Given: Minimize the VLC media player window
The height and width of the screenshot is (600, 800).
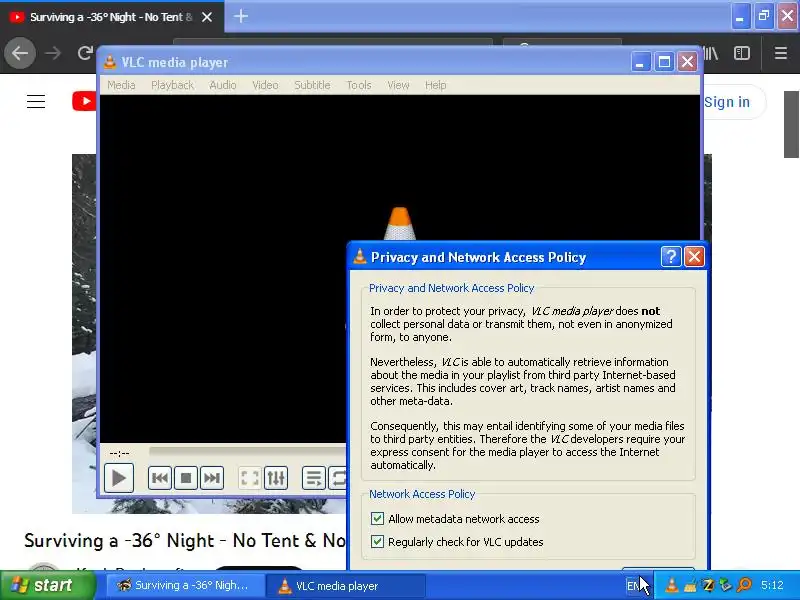Looking at the screenshot, I should tap(640, 62).
